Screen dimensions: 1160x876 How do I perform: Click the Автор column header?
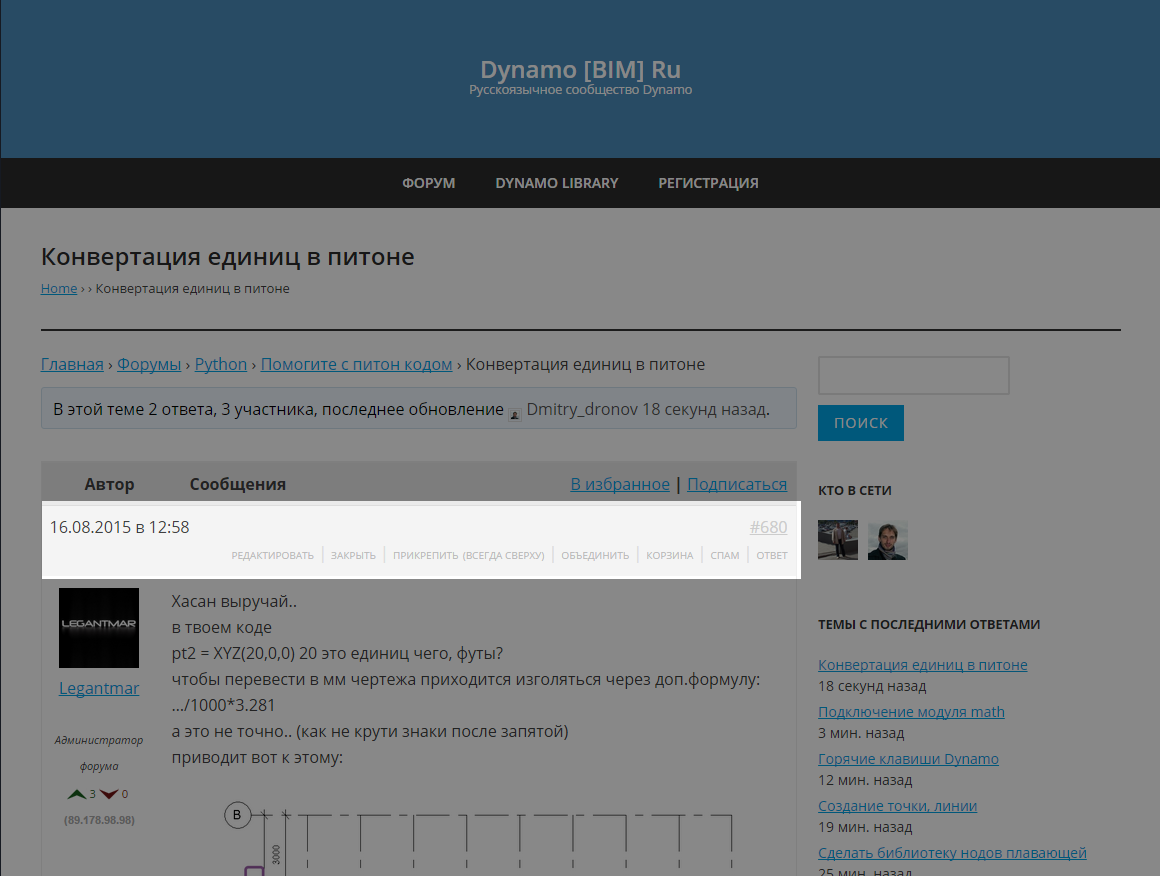(x=109, y=484)
